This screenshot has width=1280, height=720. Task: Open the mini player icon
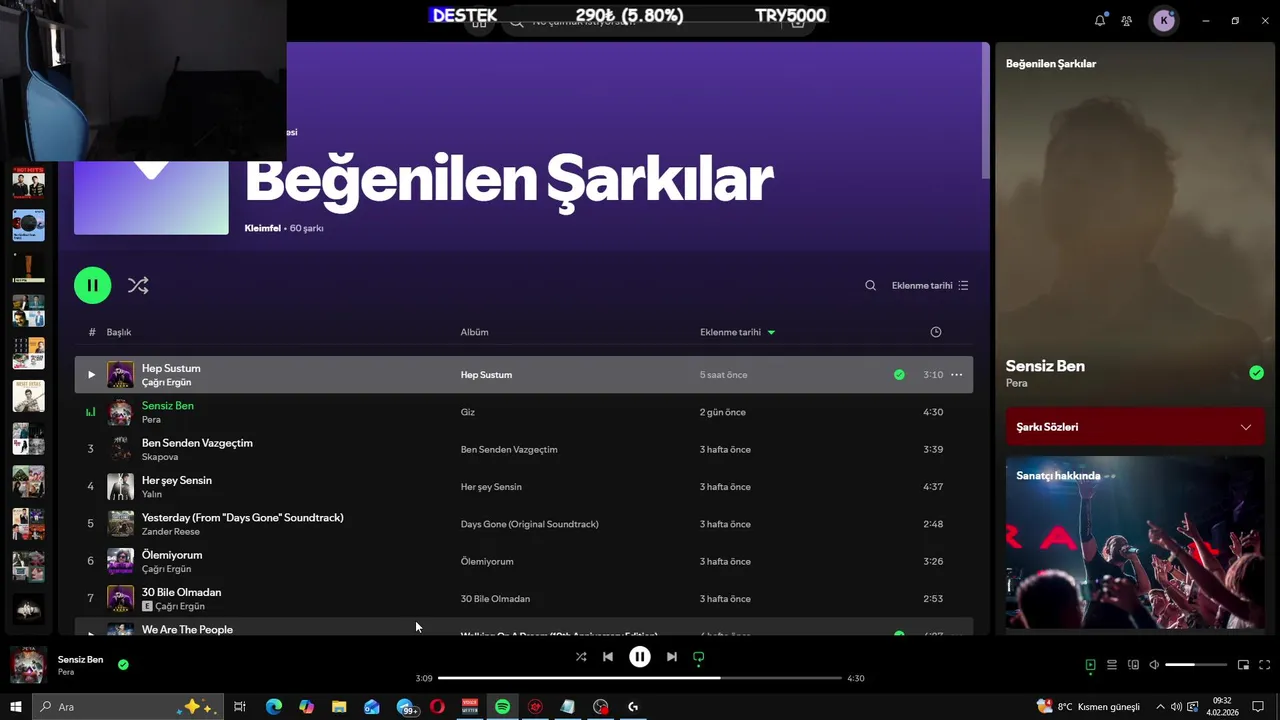point(1243,665)
